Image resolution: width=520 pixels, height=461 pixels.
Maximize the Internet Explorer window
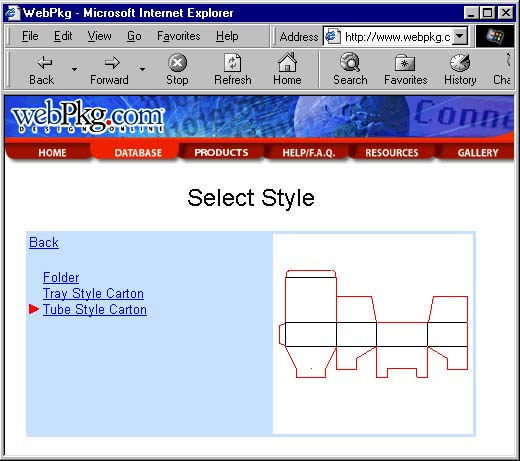click(487, 13)
